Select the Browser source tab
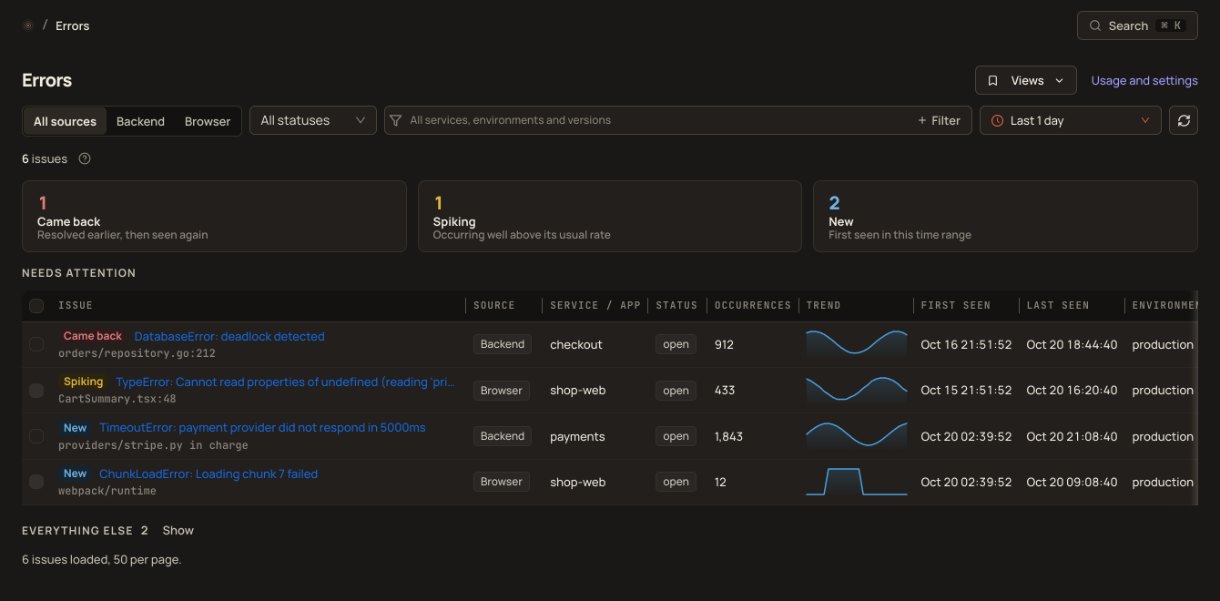The width and height of the screenshot is (1220, 601). 207,121
